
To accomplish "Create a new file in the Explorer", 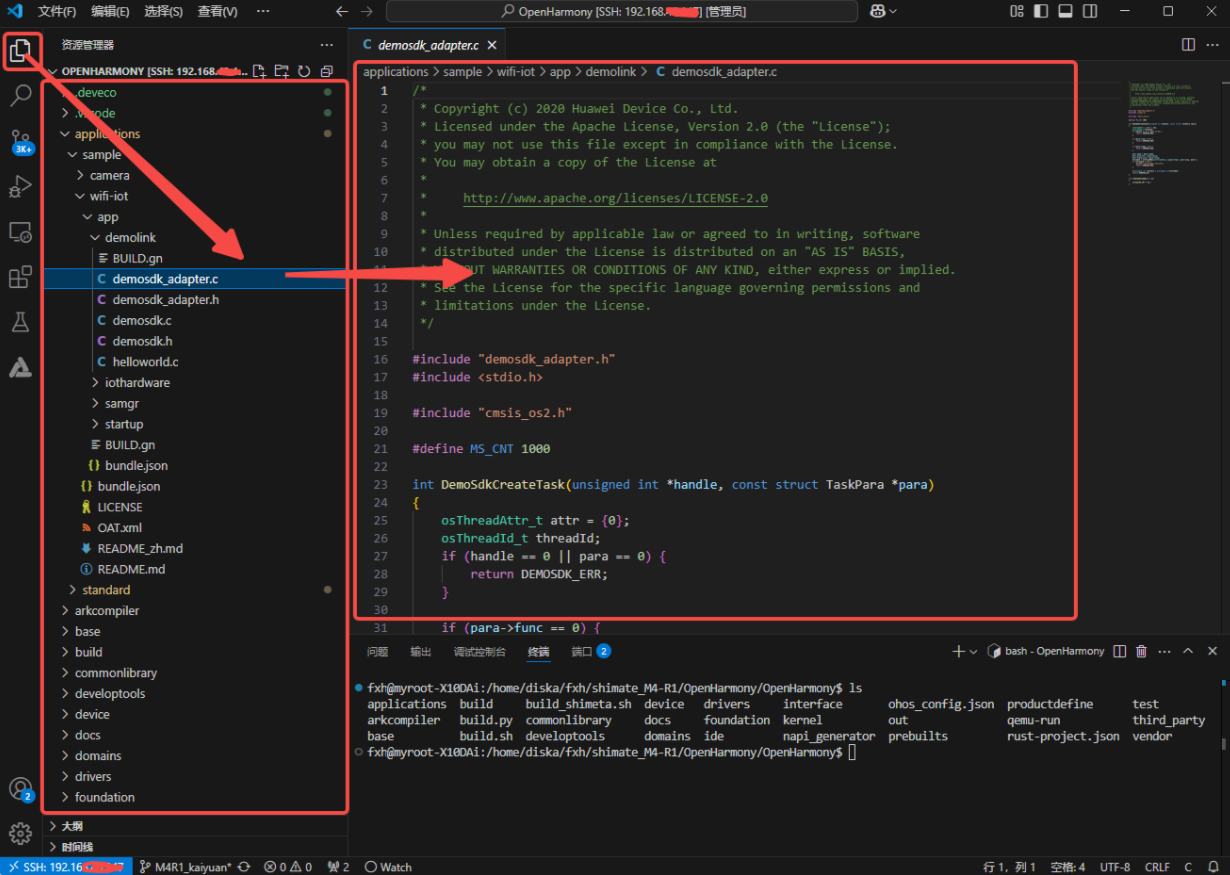I will click(x=258, y=70).
